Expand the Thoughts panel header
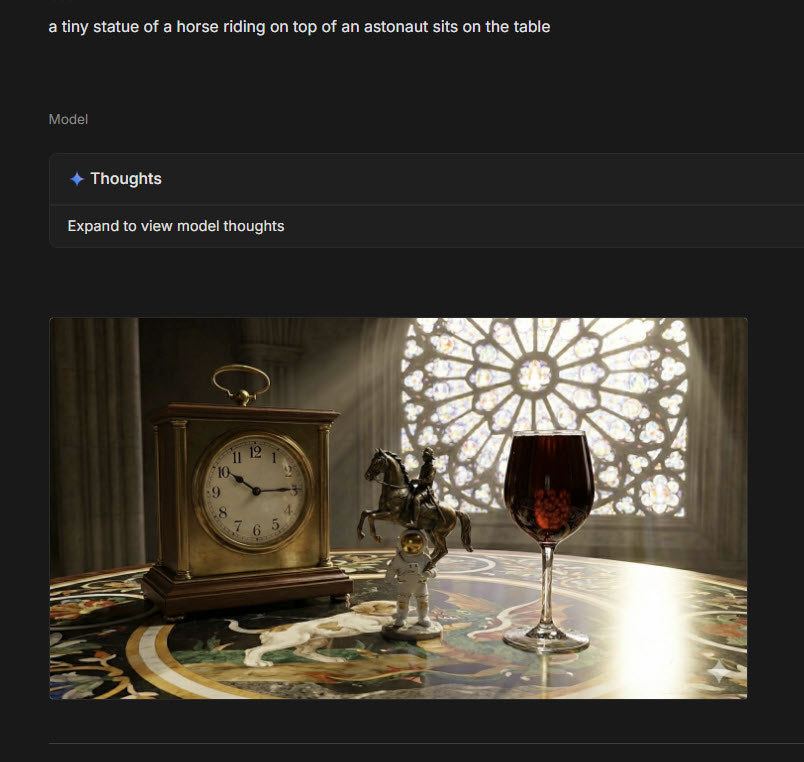The height and width of the screenshot is (762, 804). [427, 179]
